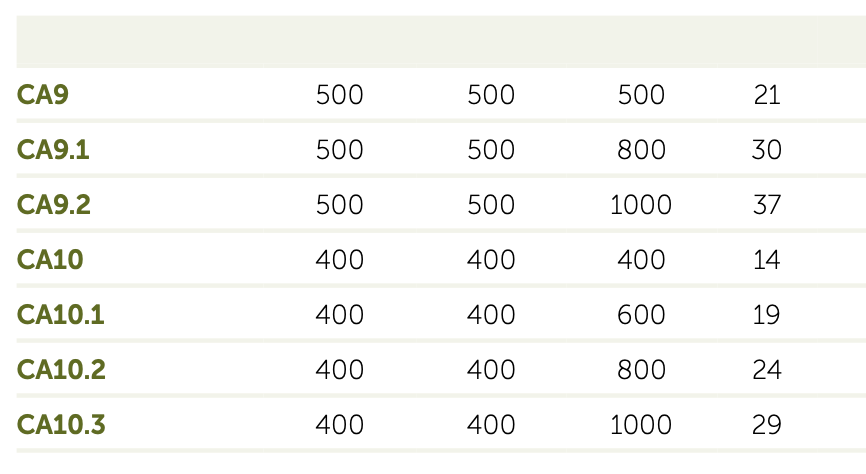Image resolution: width=866 pixels, height=474 pixels.
Task: Click the 800 cell in CA10.2 row
Action: pyautogui.click(x=641, y=370)
